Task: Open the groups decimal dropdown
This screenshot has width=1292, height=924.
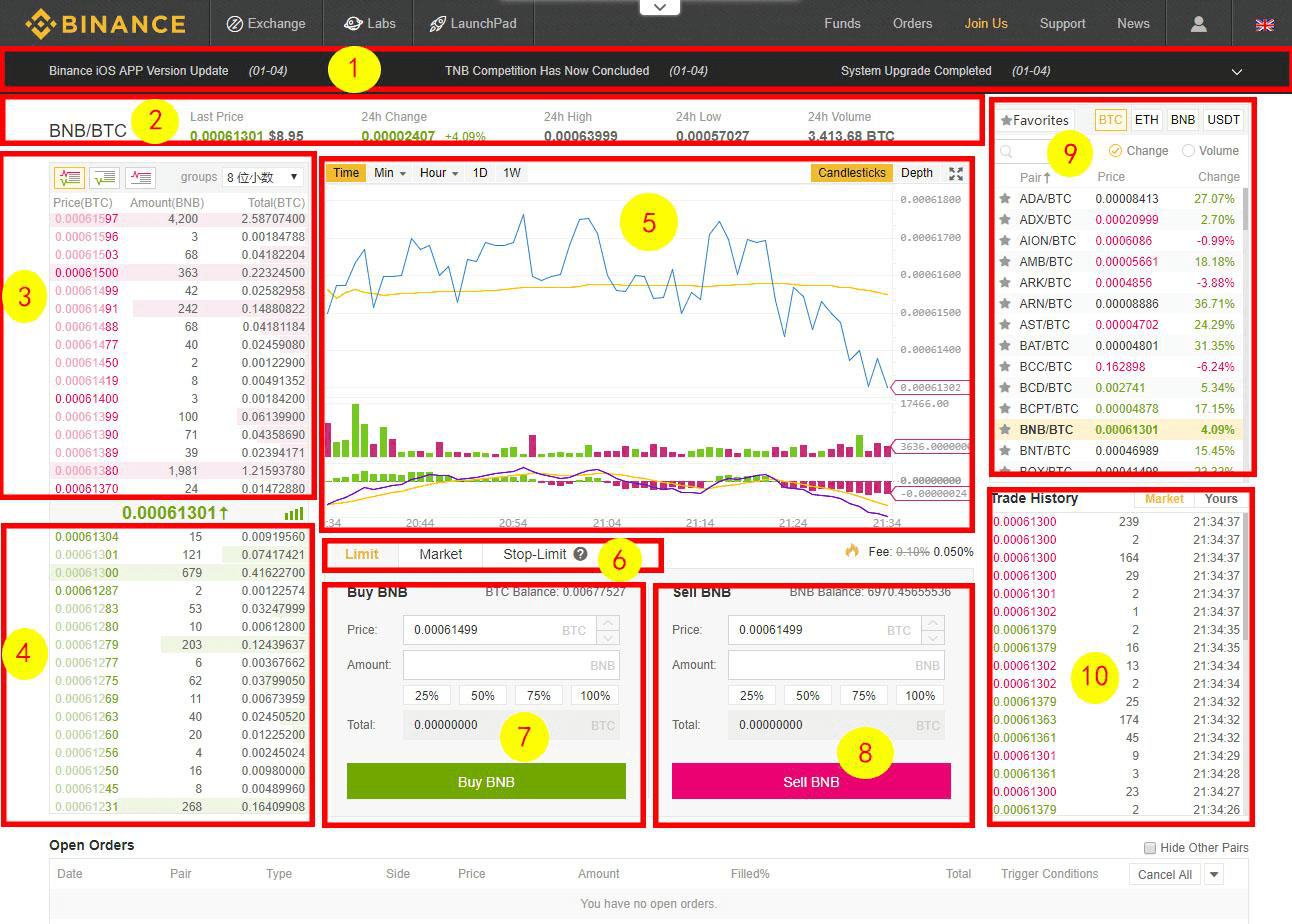Action: pos(263,177)
